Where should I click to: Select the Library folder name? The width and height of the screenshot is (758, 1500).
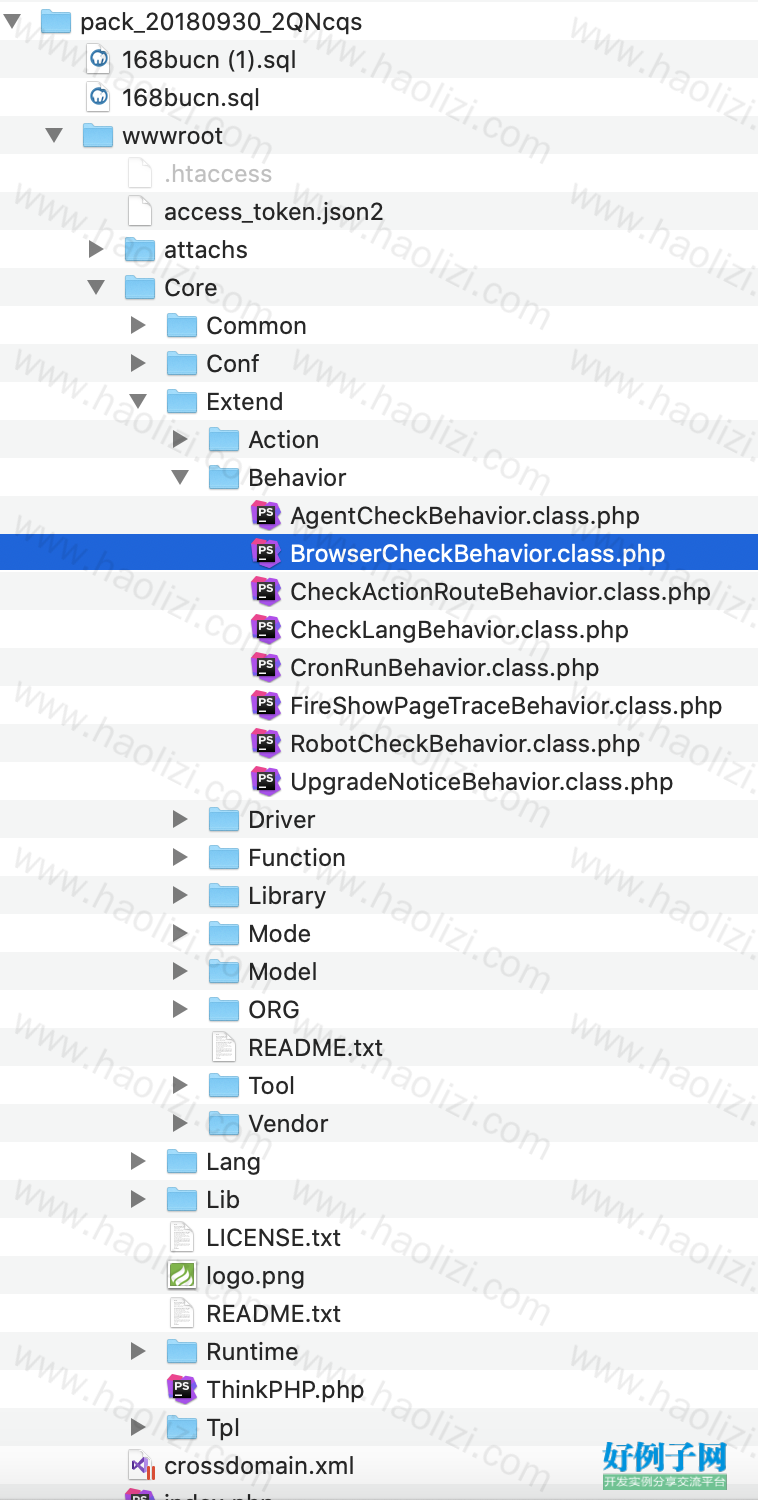pyautogui.click(x=287, y=896)
